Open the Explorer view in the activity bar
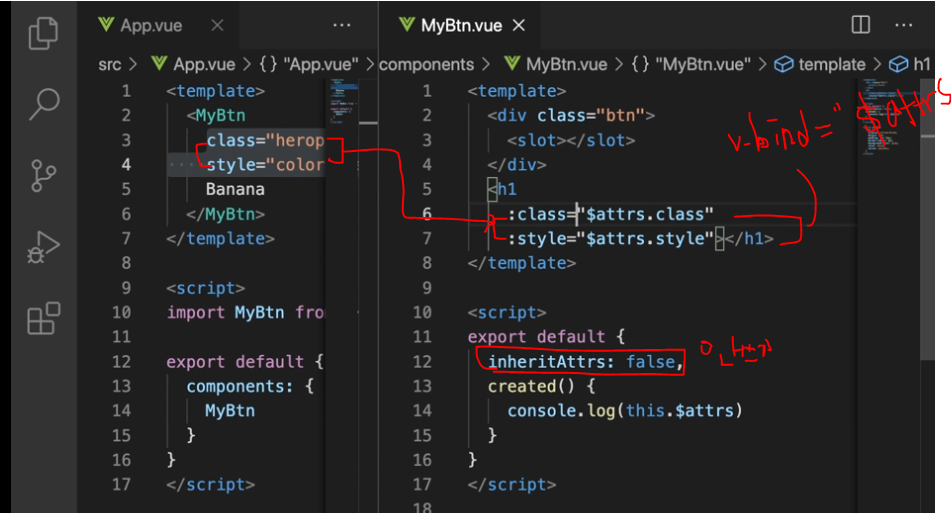The height and width of the screenshot is (513, 951). pyautogui.click(x=44, y=33)
